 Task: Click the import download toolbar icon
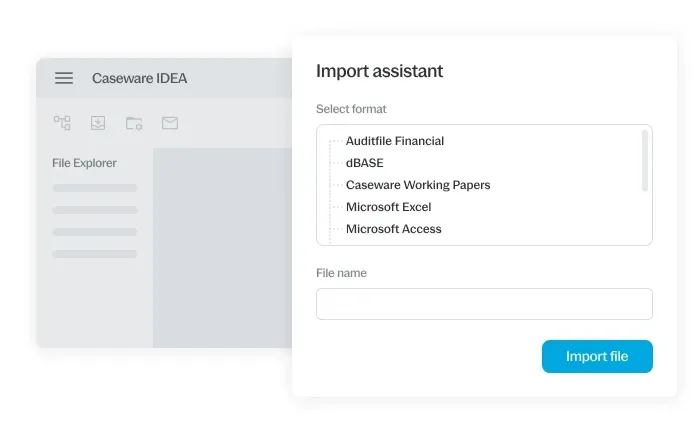tap(98, 123)
